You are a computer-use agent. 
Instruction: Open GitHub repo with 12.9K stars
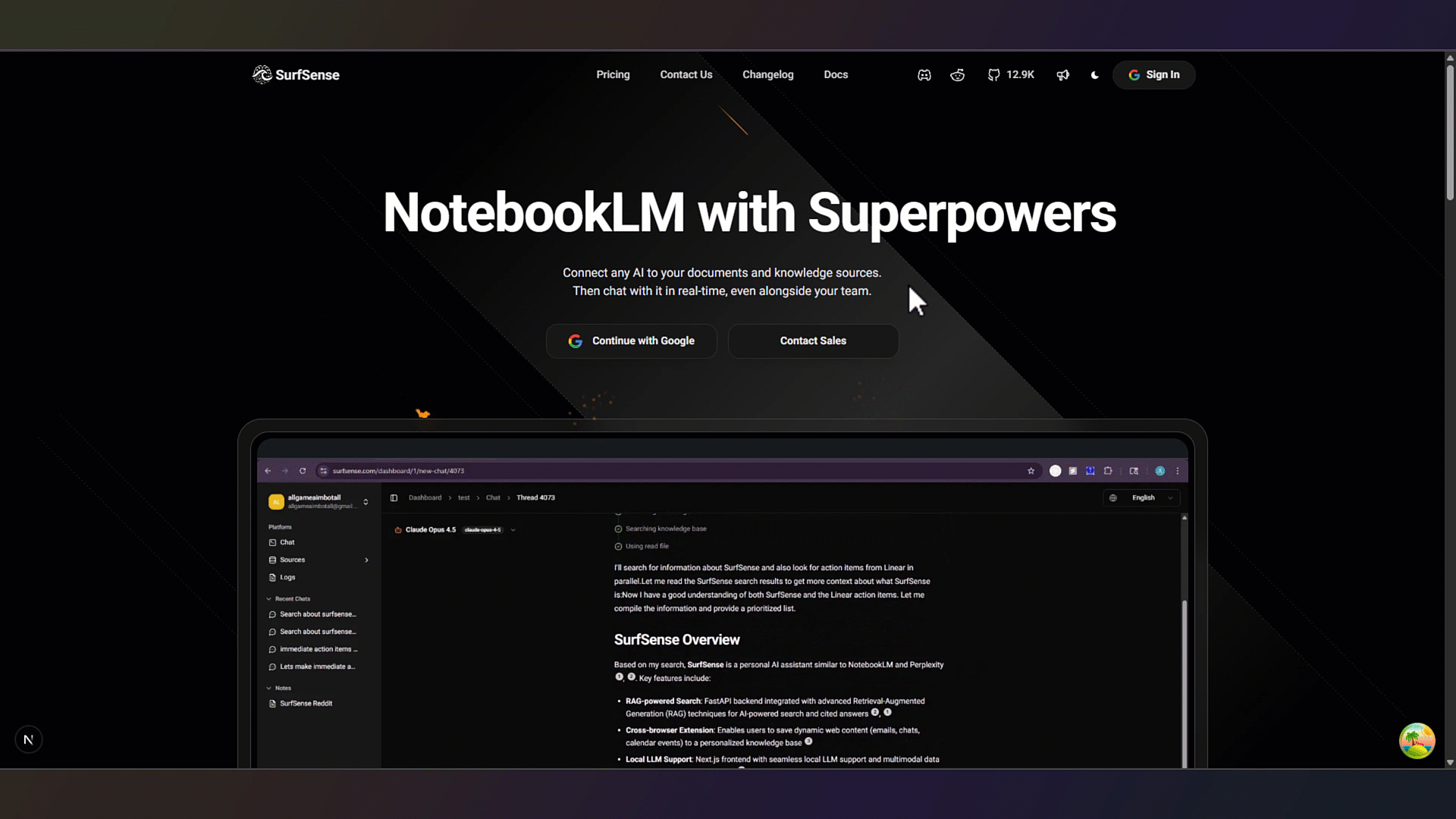[x=1010, y=75]
